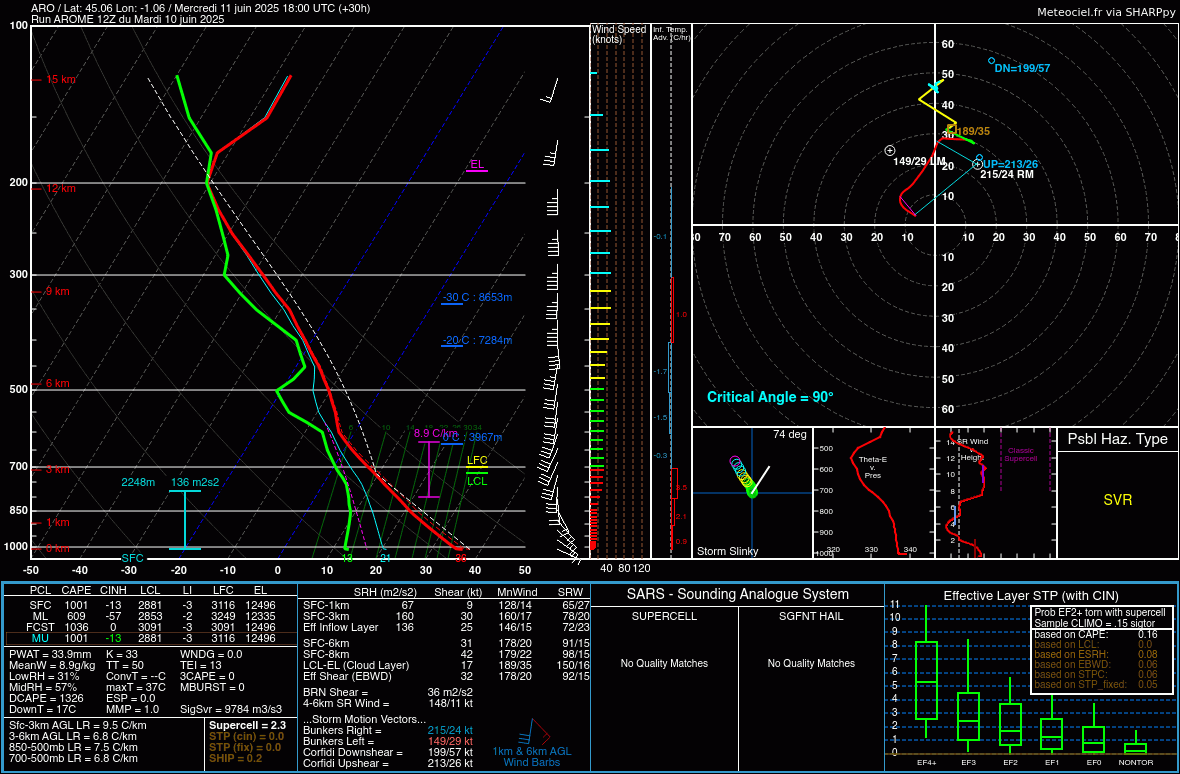Click the 'Run AROME 12Z du Mardi 10 juin 2025' line

coord(128,20)
